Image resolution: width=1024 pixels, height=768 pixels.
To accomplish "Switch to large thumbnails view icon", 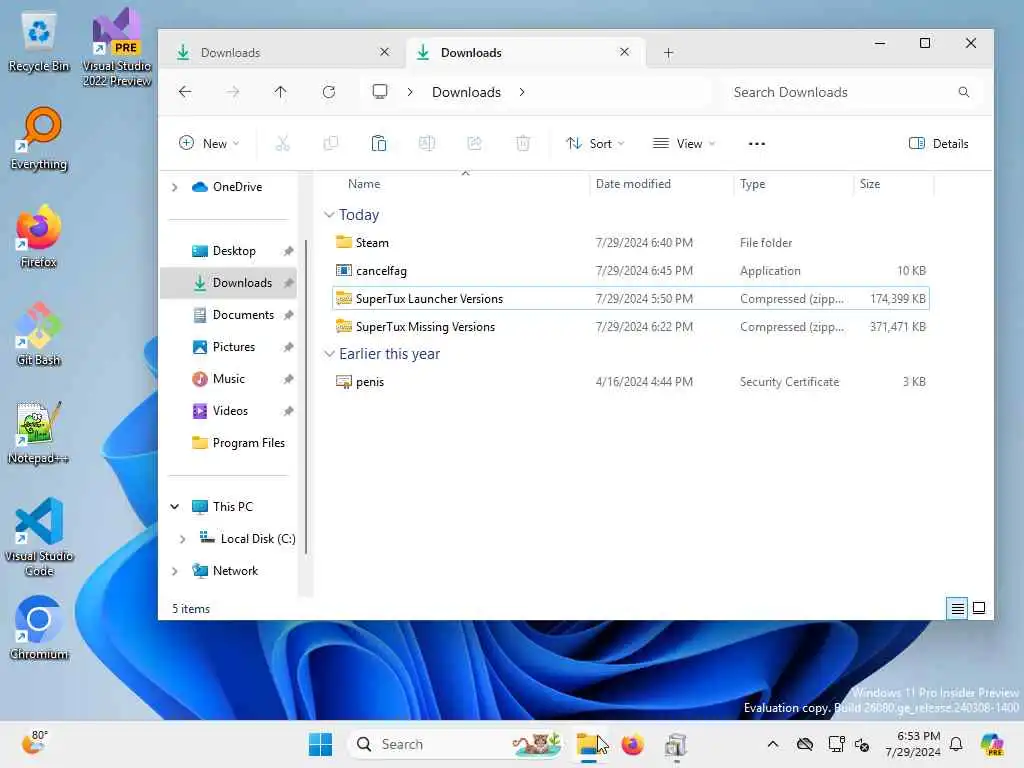I will coord(979,609).
